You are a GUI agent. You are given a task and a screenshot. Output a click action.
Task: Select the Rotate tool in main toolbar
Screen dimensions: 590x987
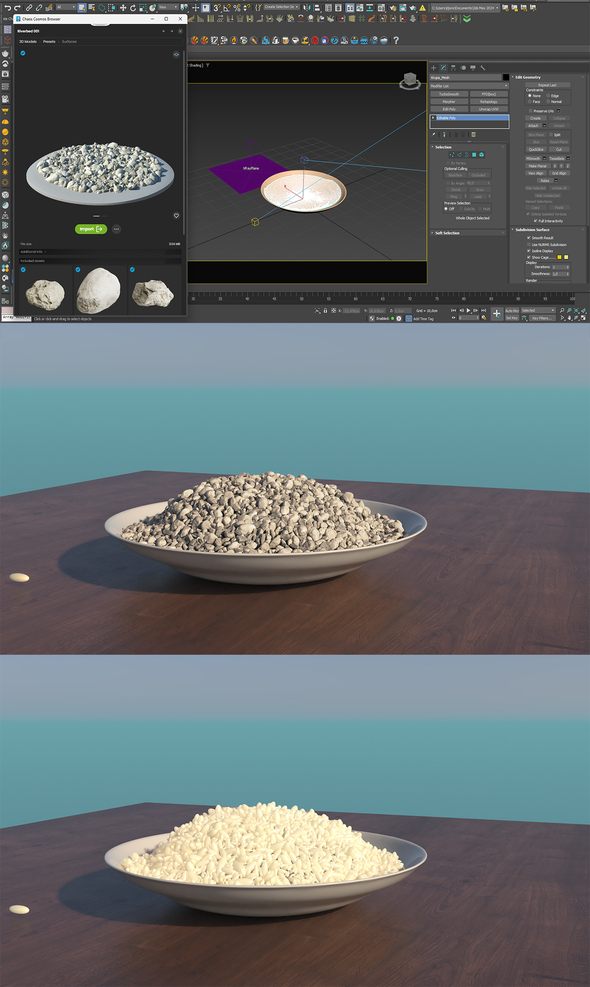133,8
